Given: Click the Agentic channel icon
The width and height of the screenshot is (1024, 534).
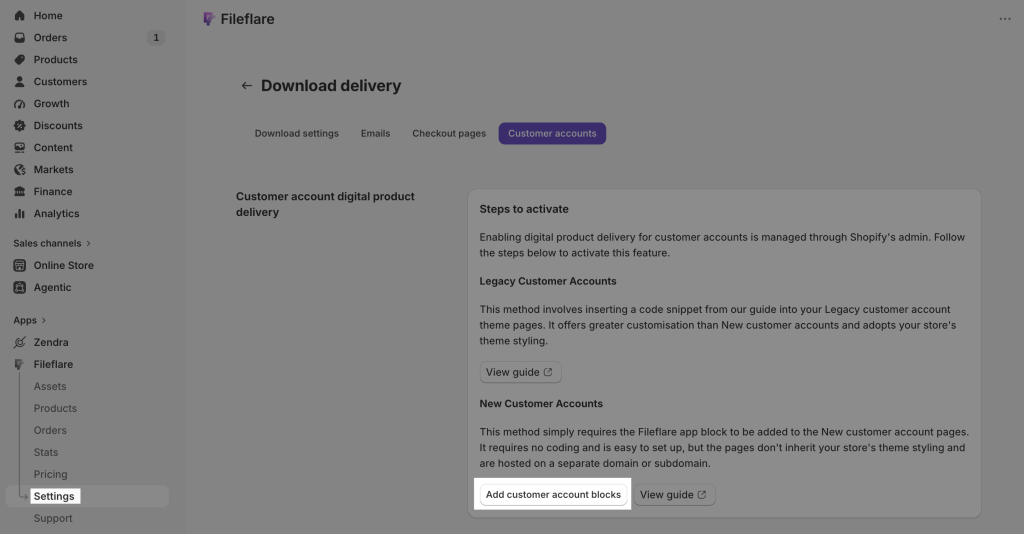Looking at the screenshot, I should click(x=20, y=287).
